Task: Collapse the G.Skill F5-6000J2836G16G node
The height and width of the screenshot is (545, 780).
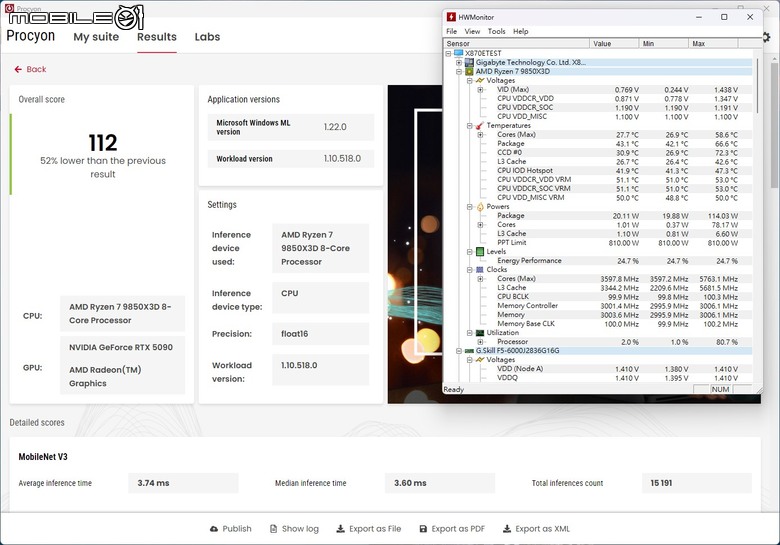Action: [x=459, y=351]
